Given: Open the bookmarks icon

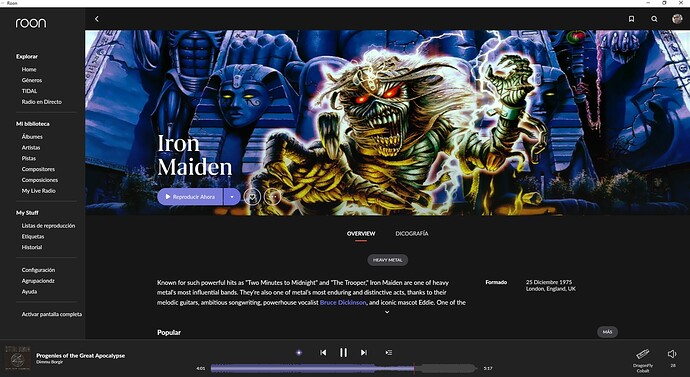Looking at the screenshot, I should coord(631,19).
